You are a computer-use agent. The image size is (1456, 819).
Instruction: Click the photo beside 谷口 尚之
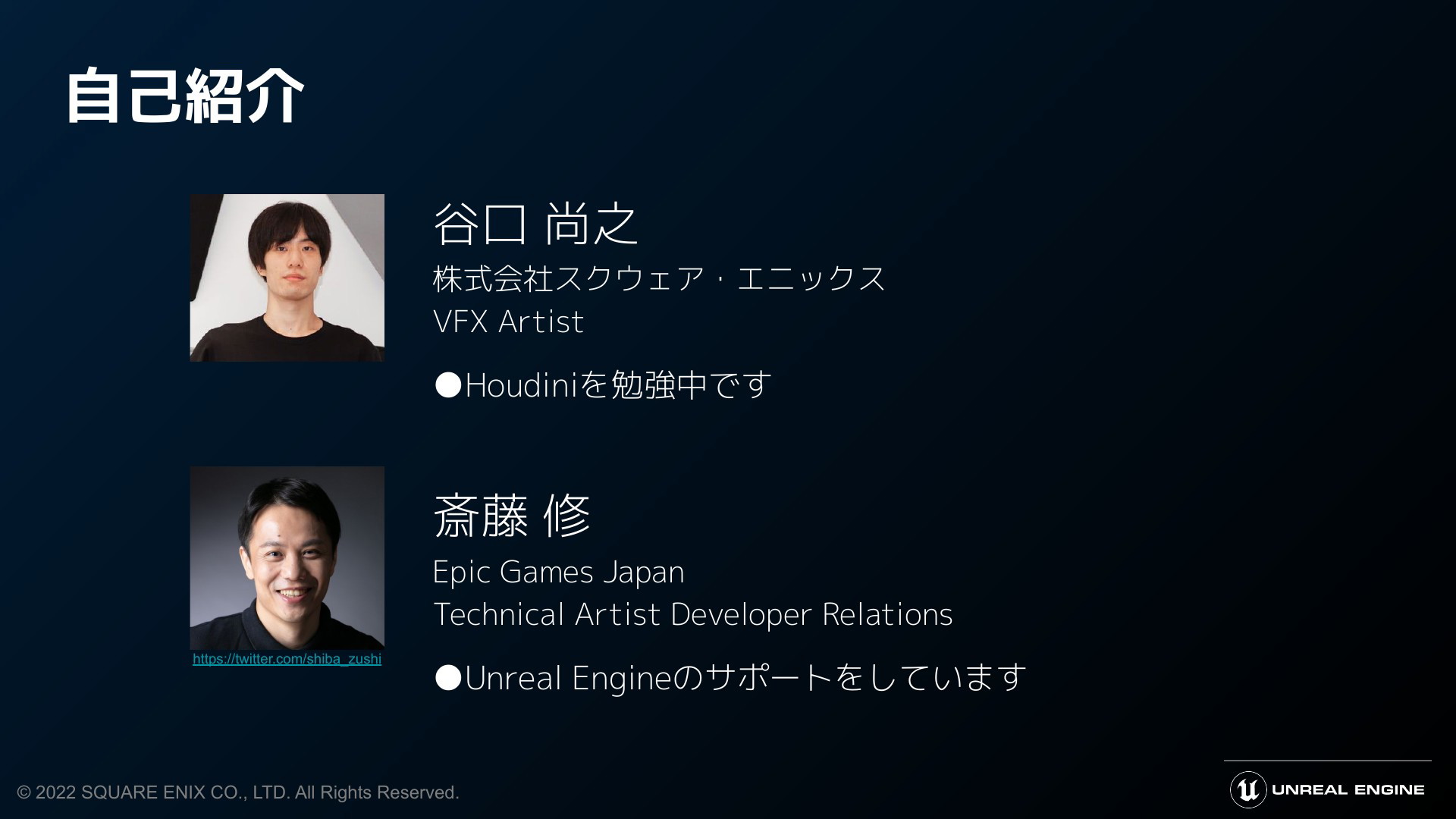point(287,278)
